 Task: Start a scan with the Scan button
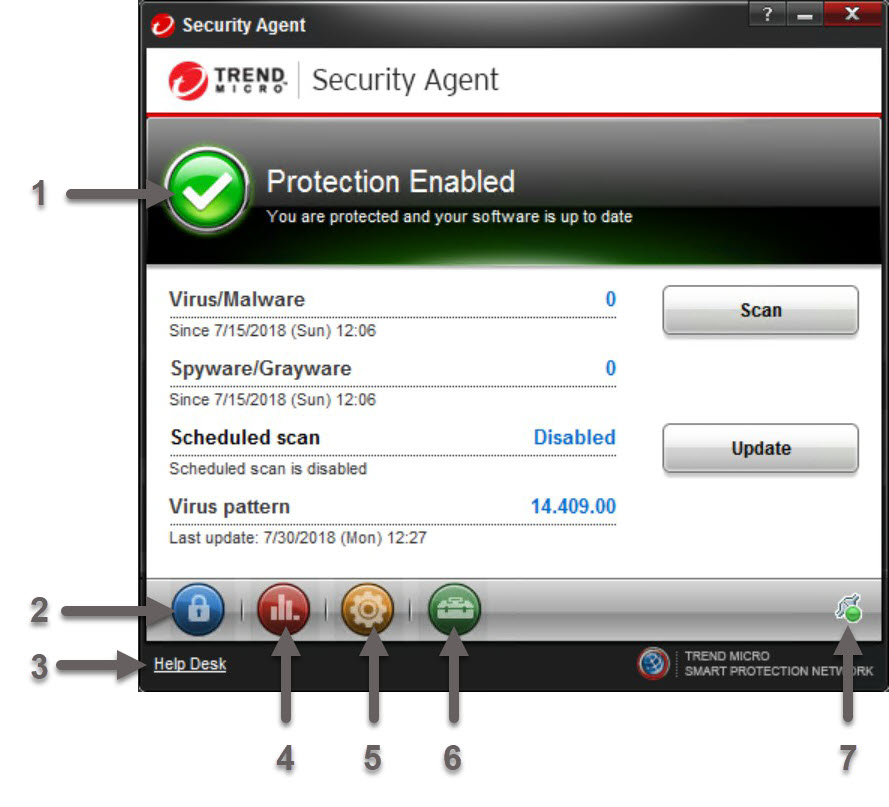click(760, 310)
